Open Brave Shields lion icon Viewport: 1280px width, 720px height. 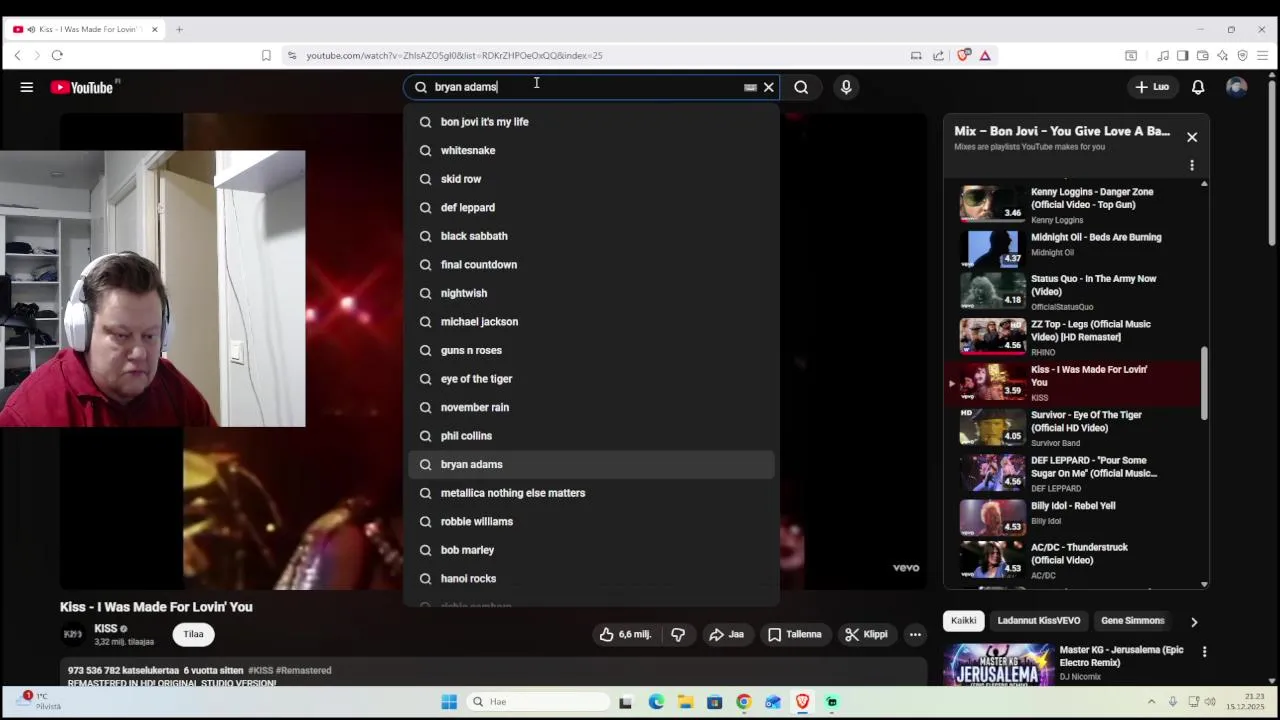click(x=964, y=56)
